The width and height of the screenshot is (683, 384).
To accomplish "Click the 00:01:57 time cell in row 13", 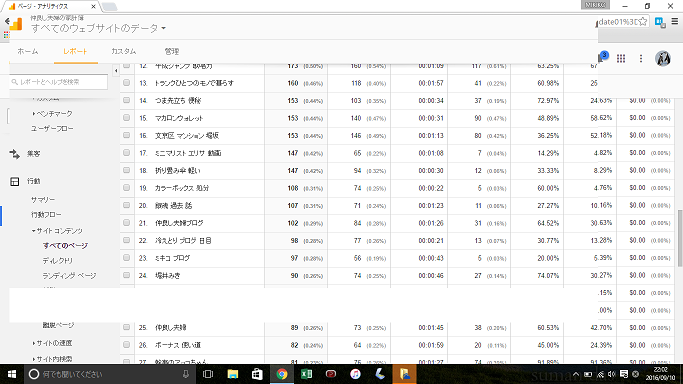I will point(431,83).
